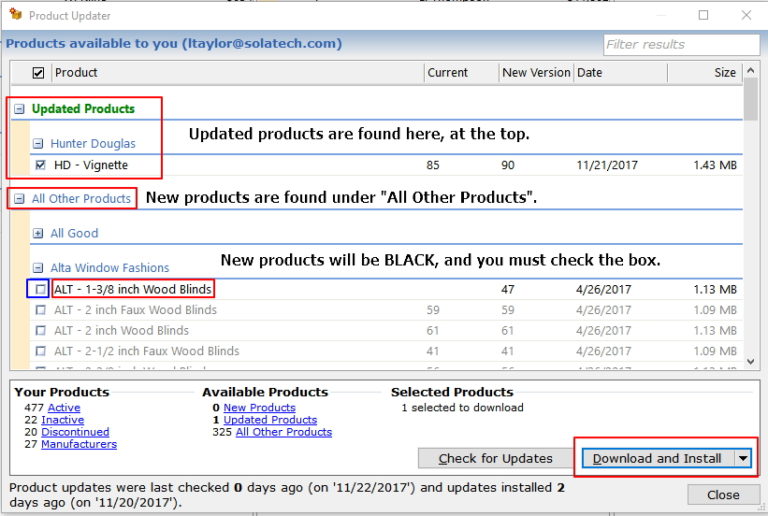The image size is (768, 516).
Task: Maximize the Product Updater window
Action: [703, 15]
